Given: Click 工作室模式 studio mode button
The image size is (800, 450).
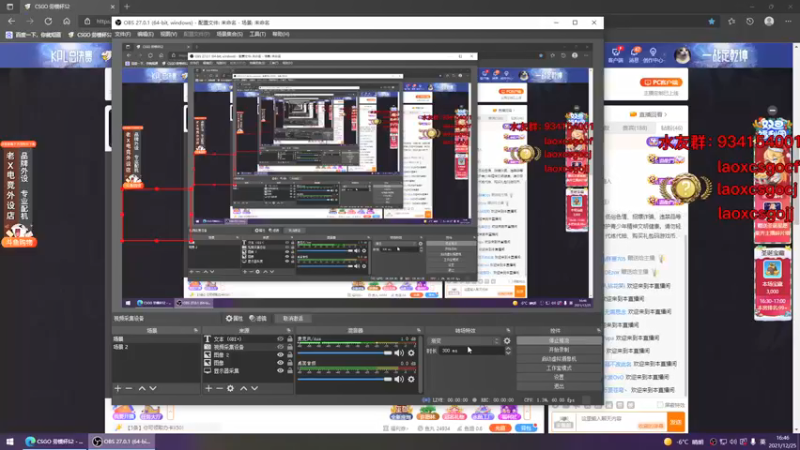Looking at the screenshot, I should coord(559,368).
